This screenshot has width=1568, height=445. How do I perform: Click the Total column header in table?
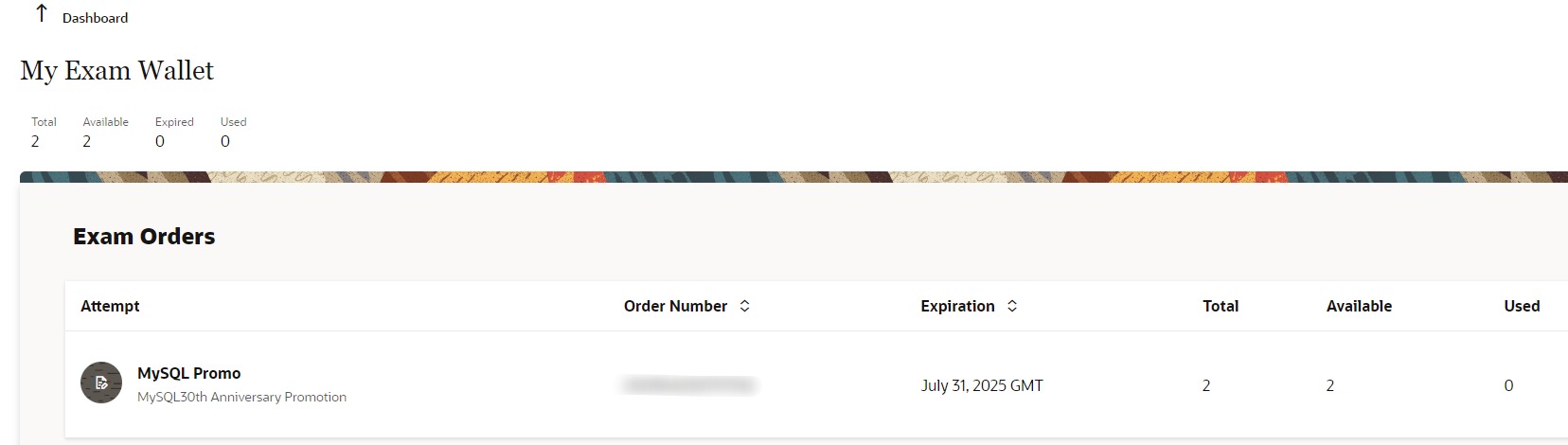click(x=1221, y=306)
